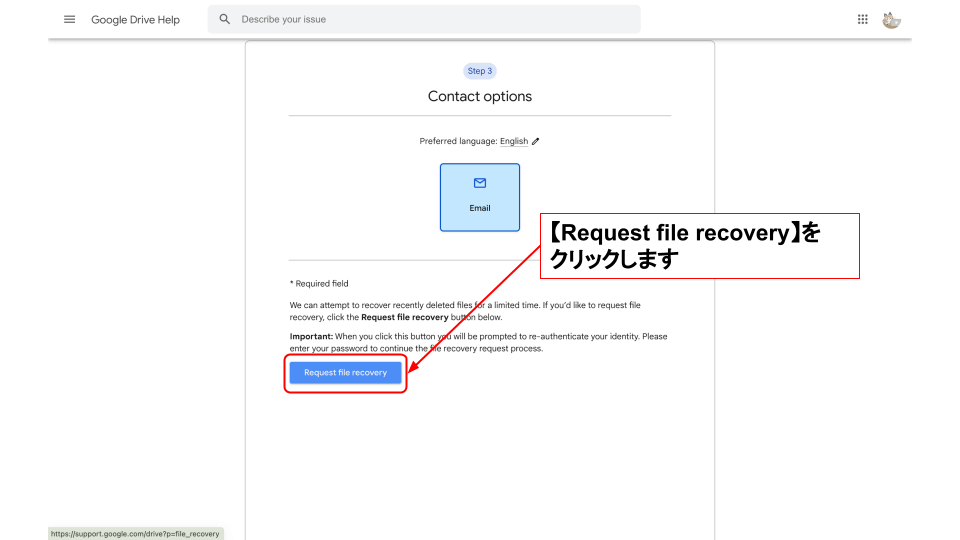The image size is (960, 540).
Task: Click the "* Required field" note
Action: click(319, 284)
